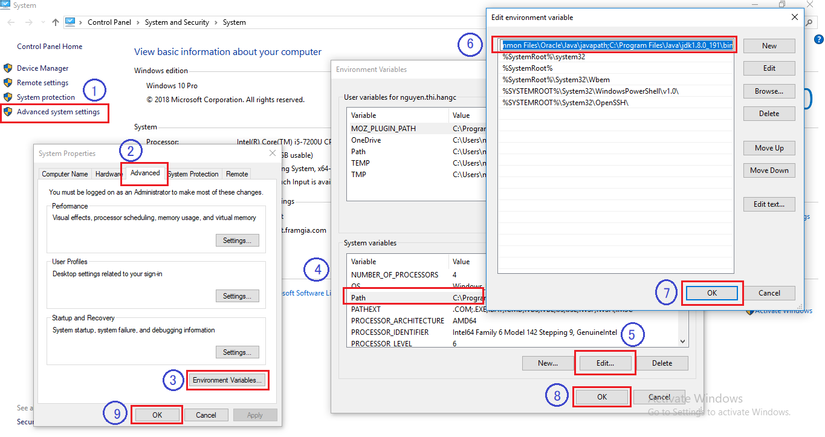
Task: Click Move Down button
Action: 769,170
